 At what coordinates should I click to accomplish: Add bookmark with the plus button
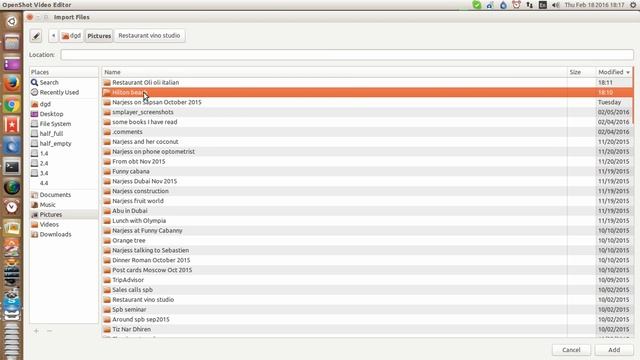[36, 331]
